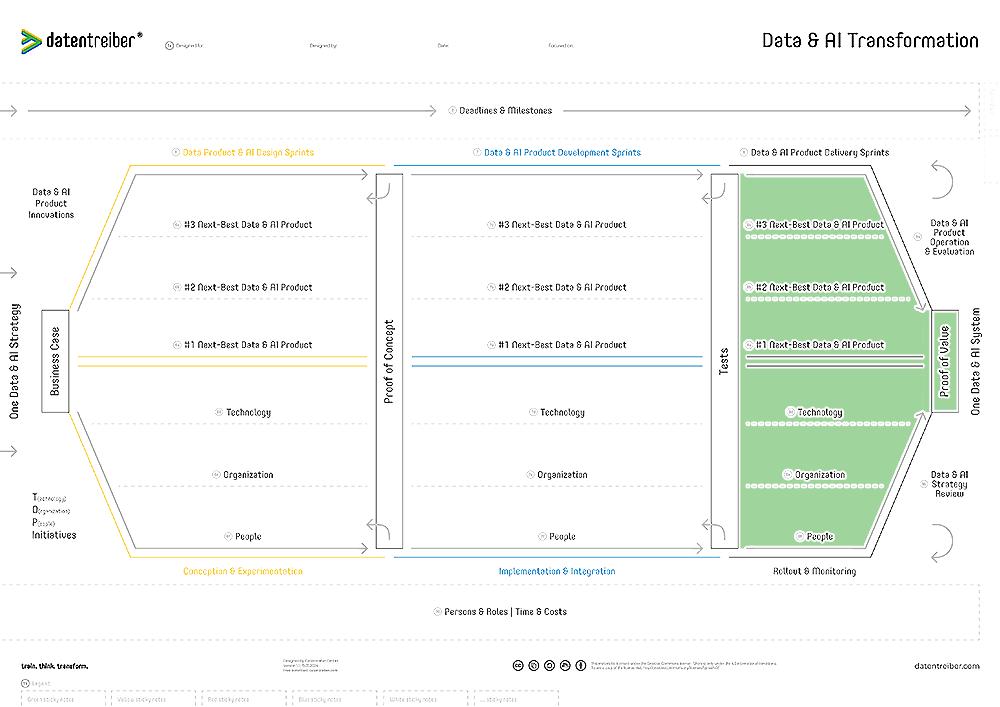Click the Creative Commons license text
The image size is (1000, 707).
coord(684,666)
